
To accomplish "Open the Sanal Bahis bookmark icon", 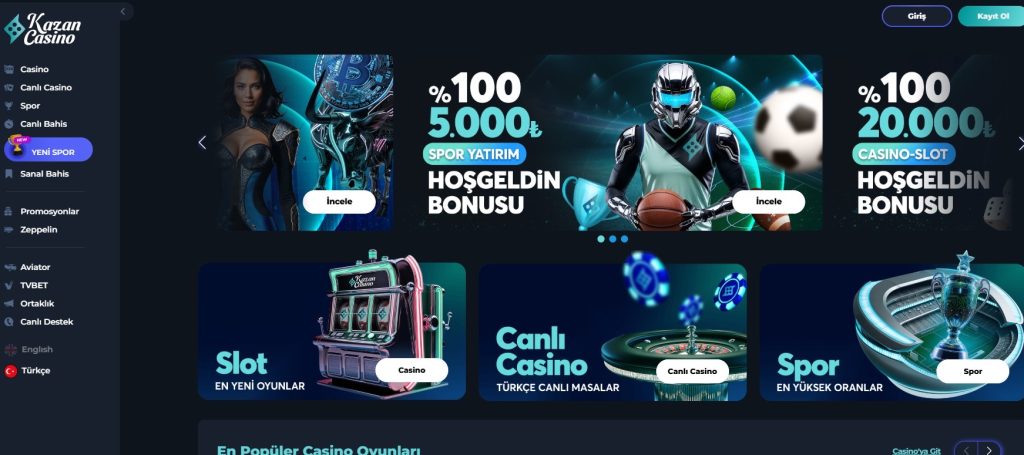I will tap(8, 174).
